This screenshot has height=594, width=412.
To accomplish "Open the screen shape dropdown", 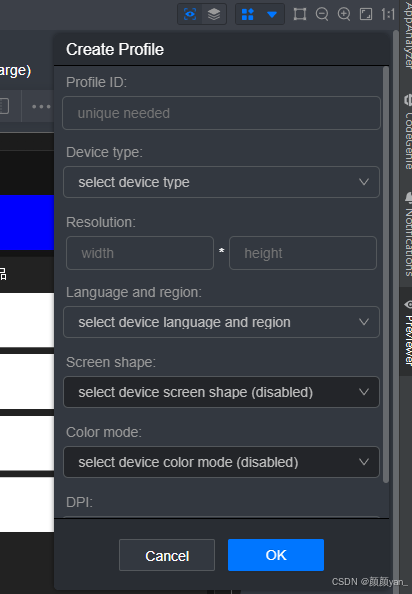I will pos(222,392).
